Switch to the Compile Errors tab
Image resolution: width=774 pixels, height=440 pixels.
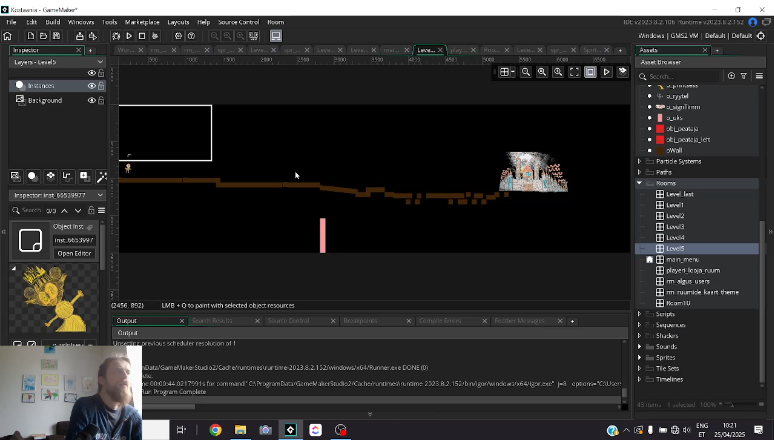[440, 321]
